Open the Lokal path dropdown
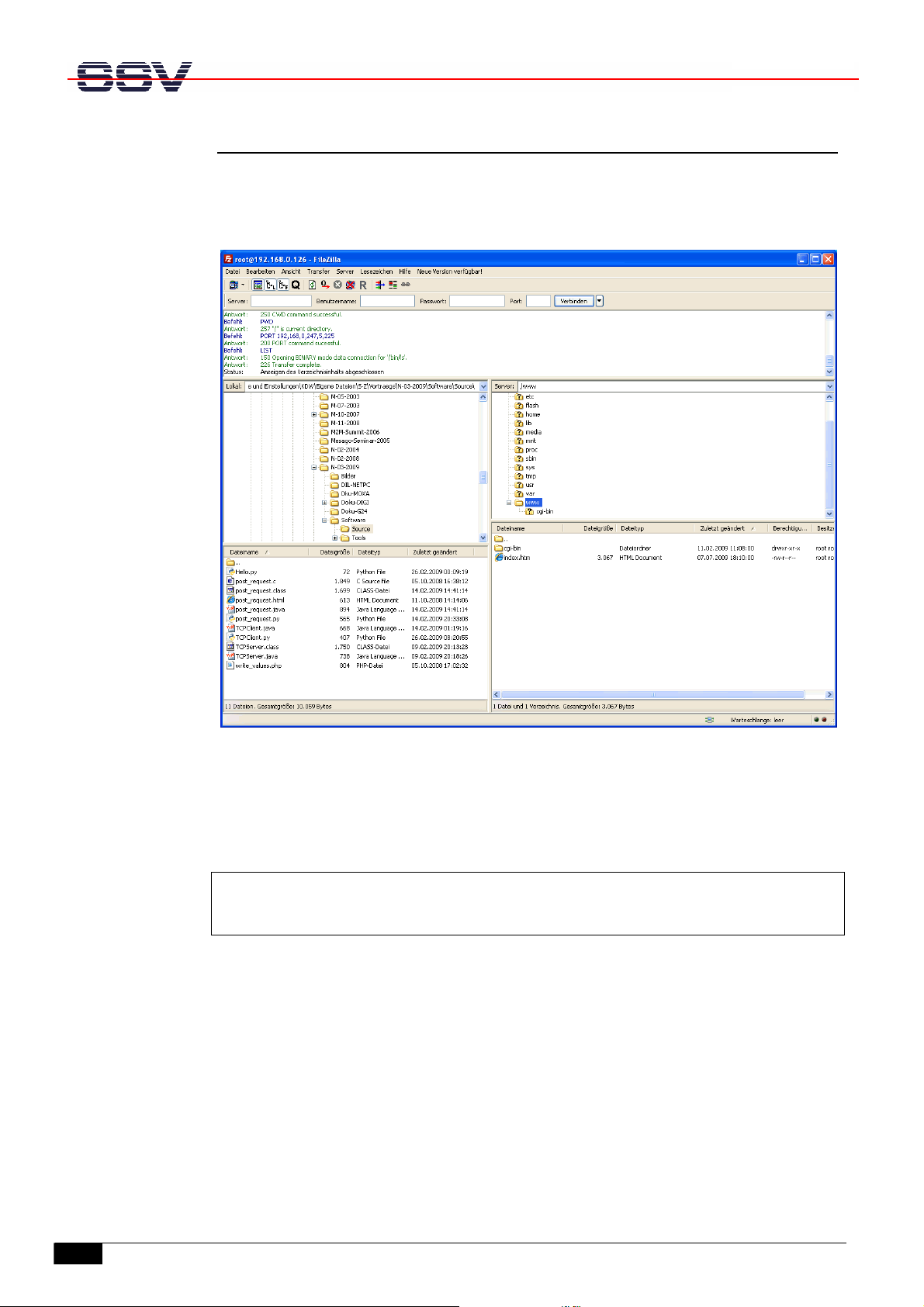This screenshot has height=1307, width=924. point(483,386)
